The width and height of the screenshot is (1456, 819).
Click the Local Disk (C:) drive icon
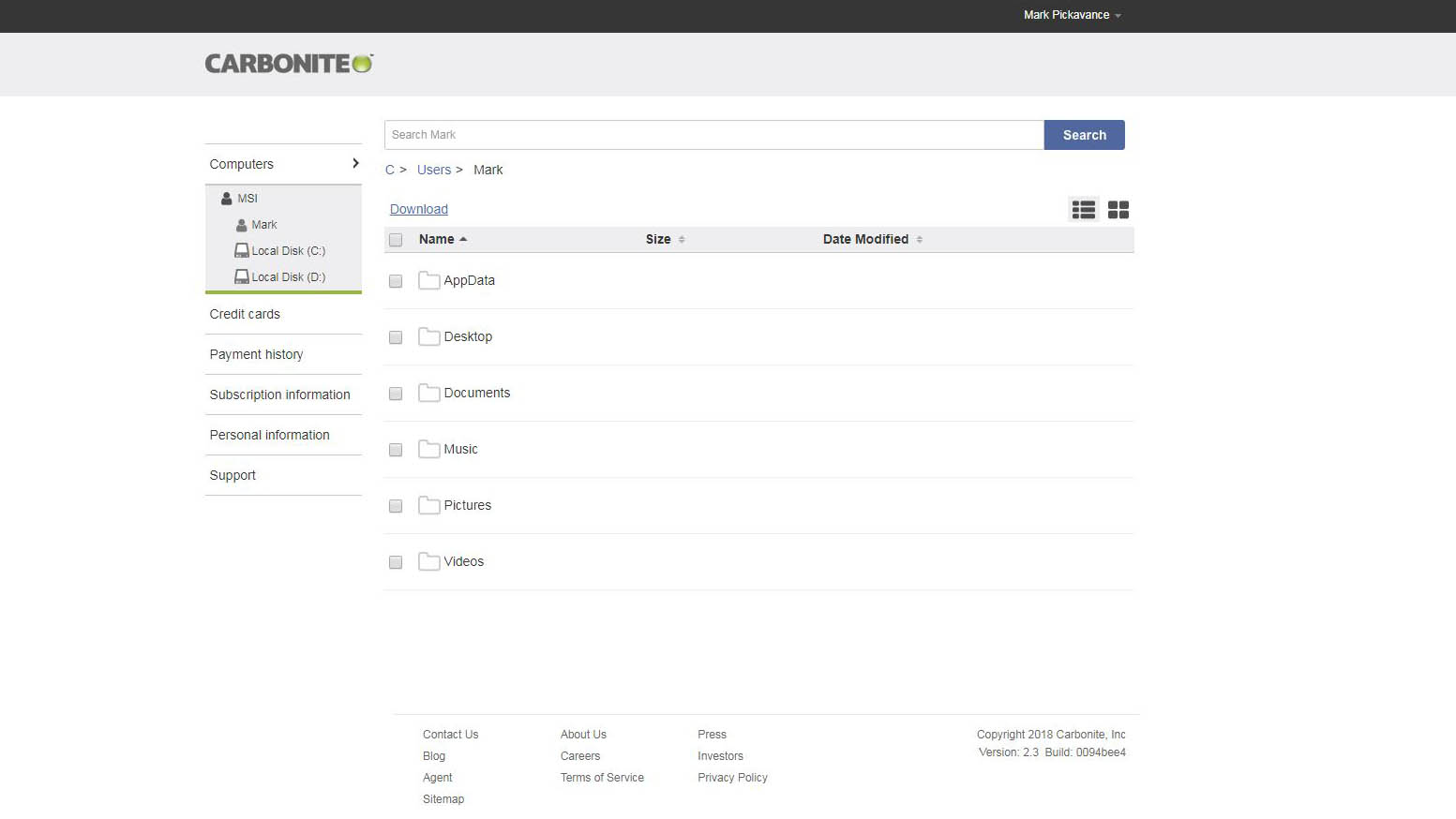241,251
